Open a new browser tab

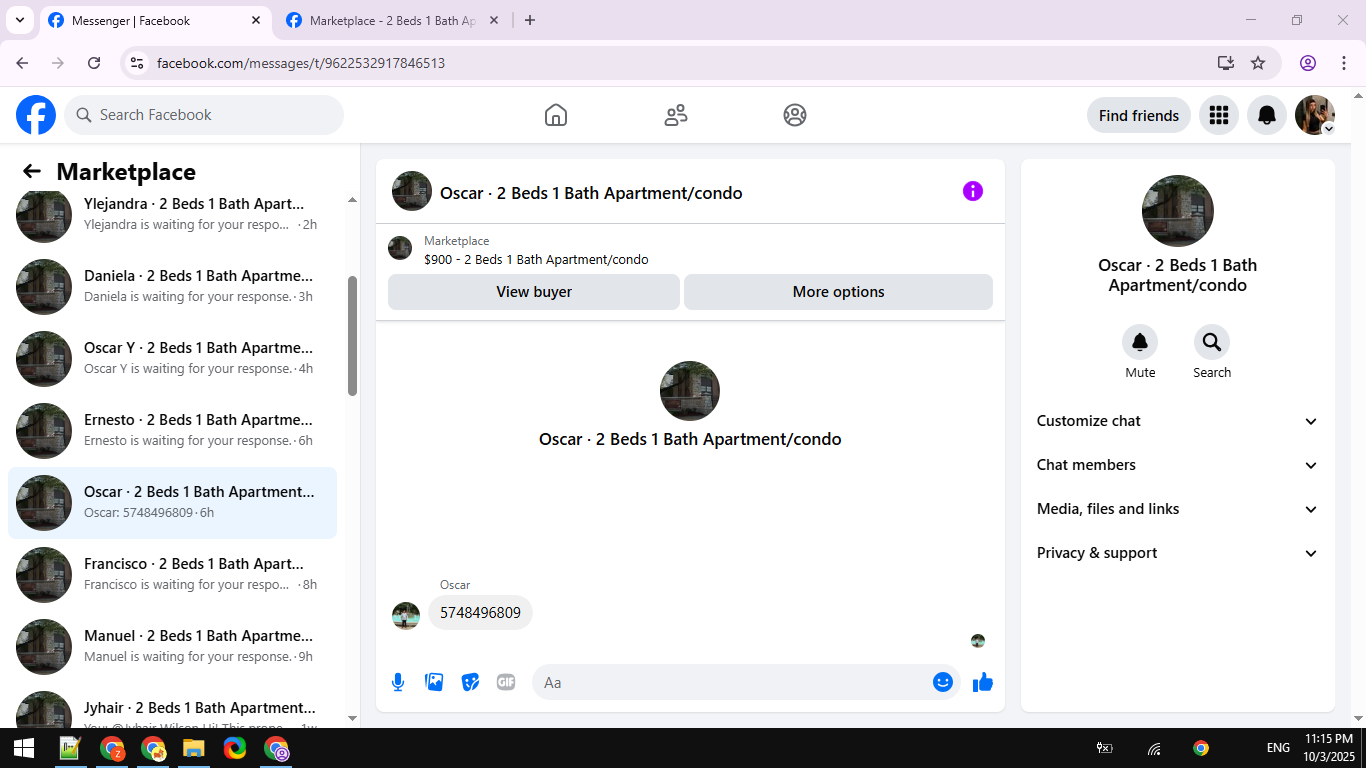pos(530,20)
